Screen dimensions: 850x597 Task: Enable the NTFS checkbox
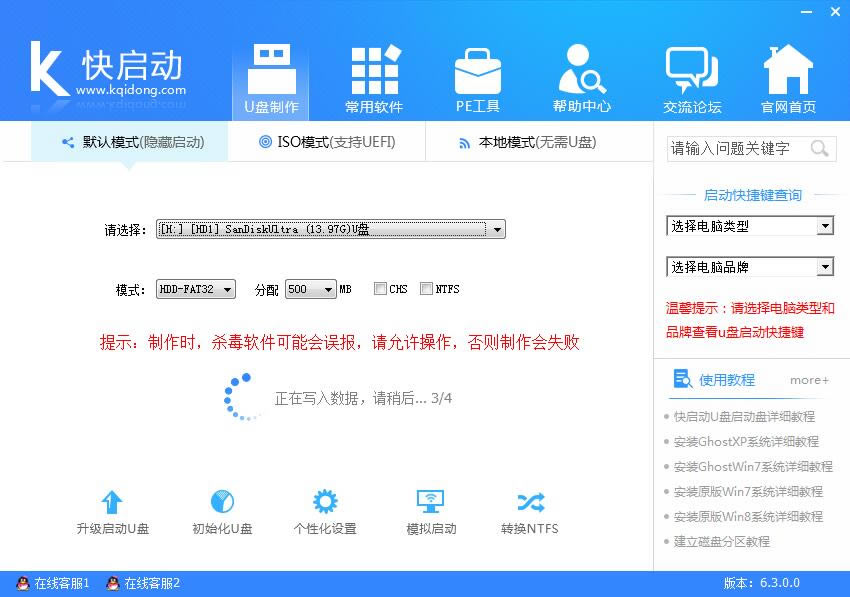(426, 288)
